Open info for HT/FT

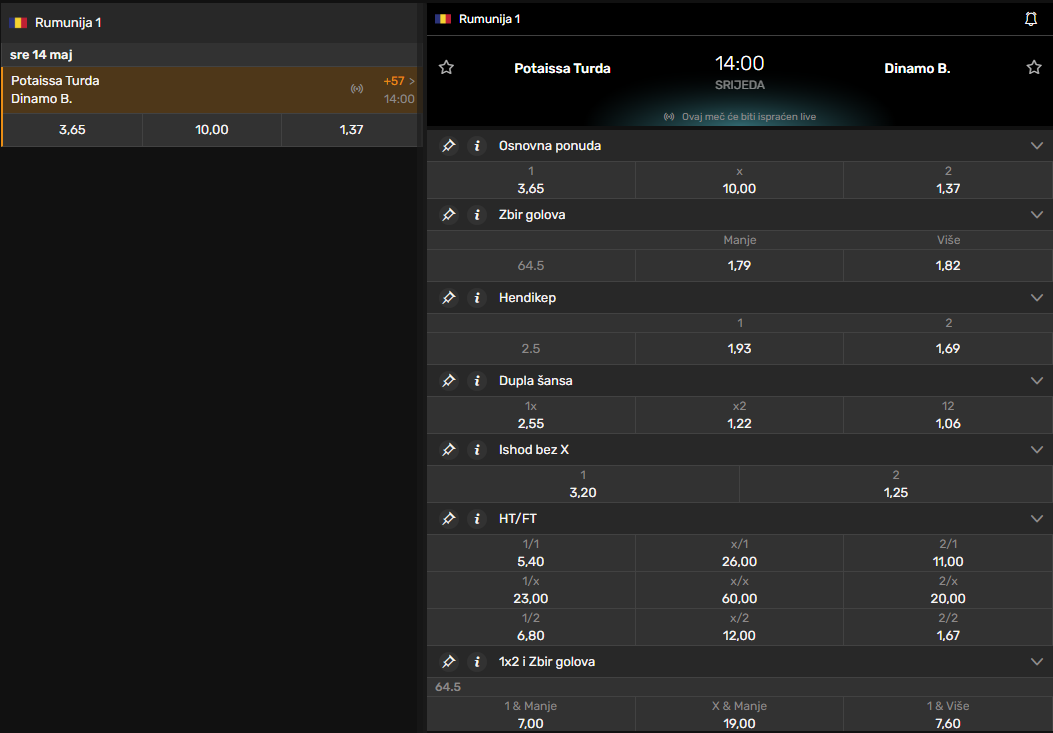[477, 519]
